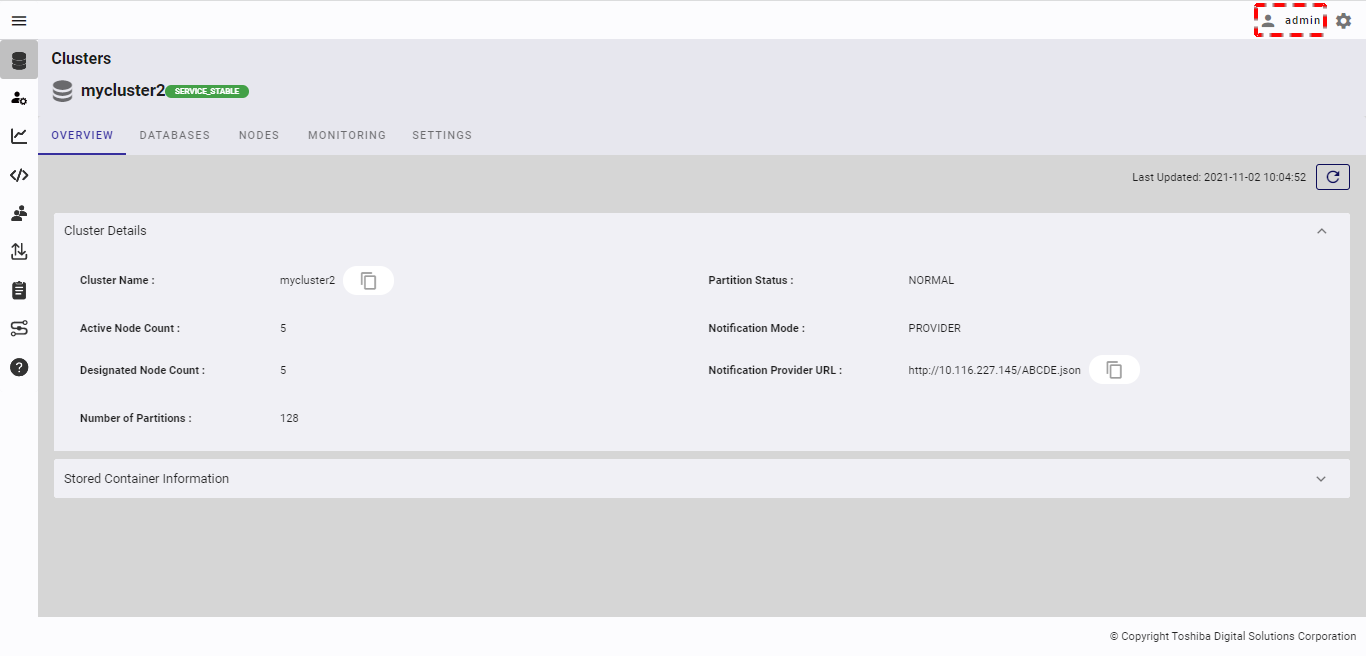Switch to the Nodes tab
1366x656 pixels.
[259, 135]
